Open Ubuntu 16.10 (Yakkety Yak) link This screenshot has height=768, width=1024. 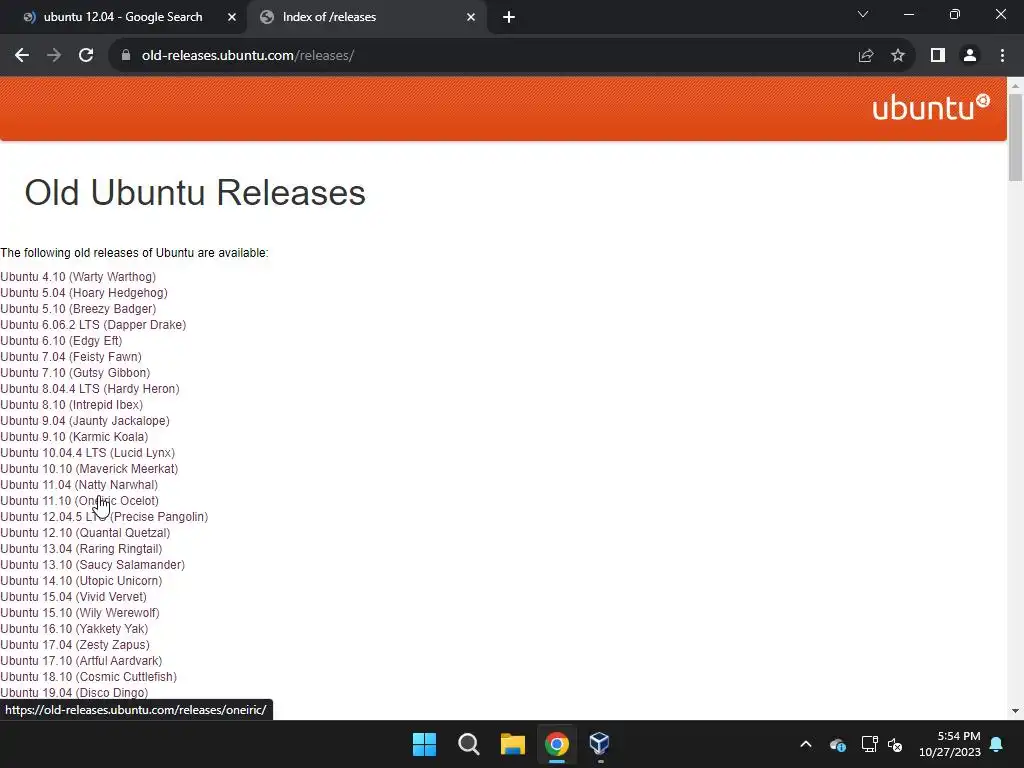[74, 629]
